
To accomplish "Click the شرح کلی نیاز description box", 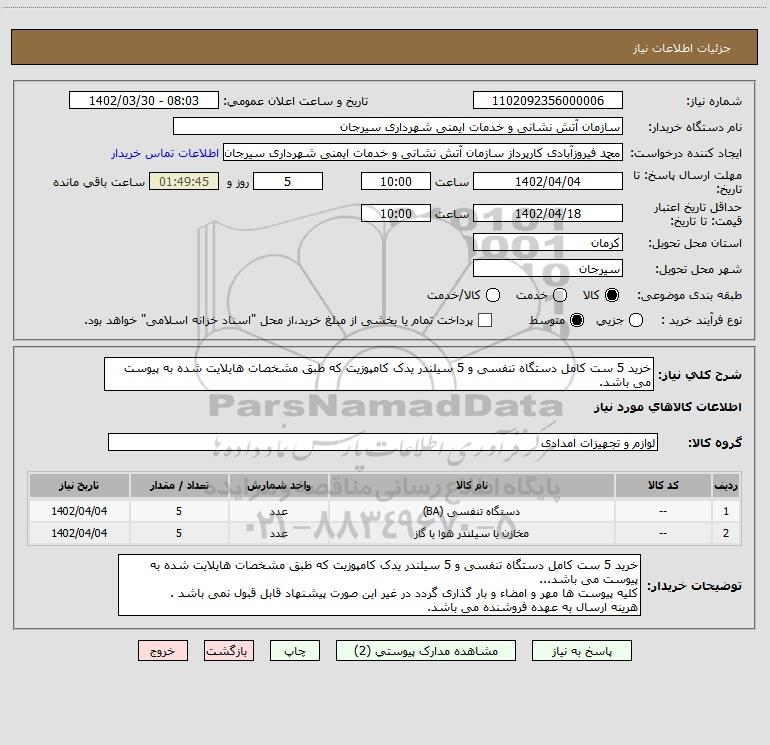I will (x=379, y=374).
